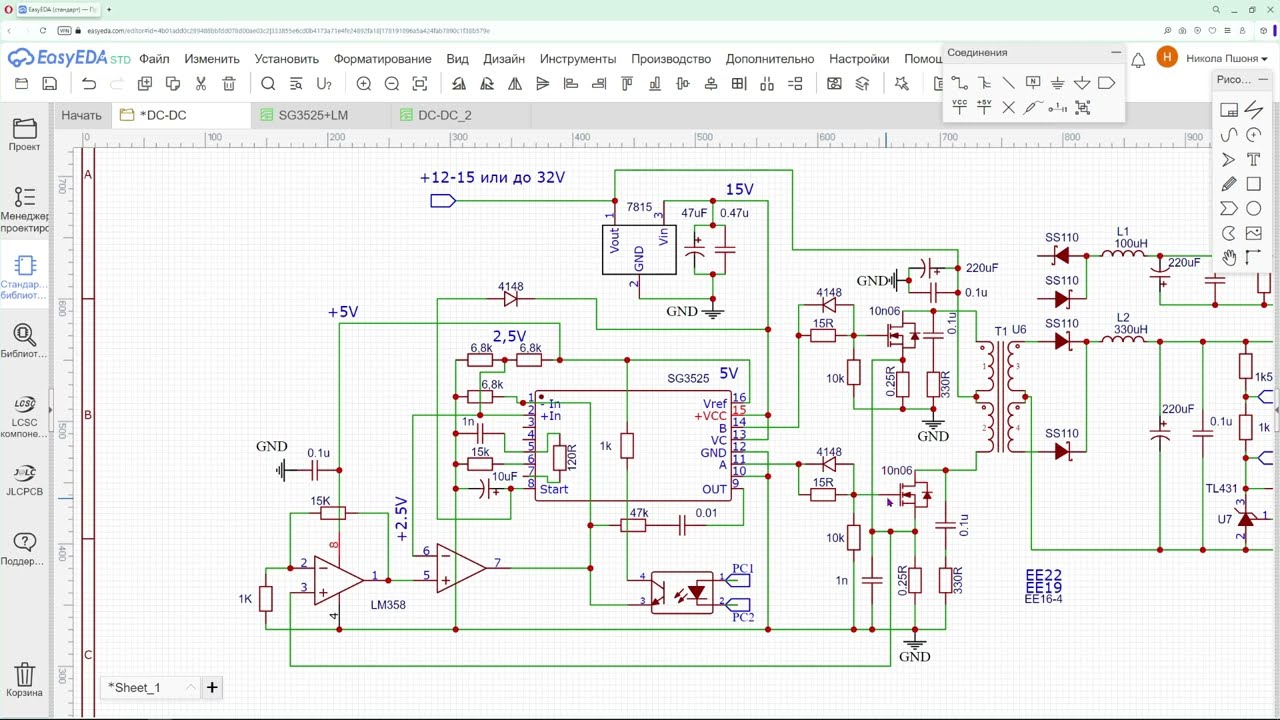This screenshot has height=720, width=1280.
Task: Open LCSC компоненты sidebar panel
Action: 25,417
